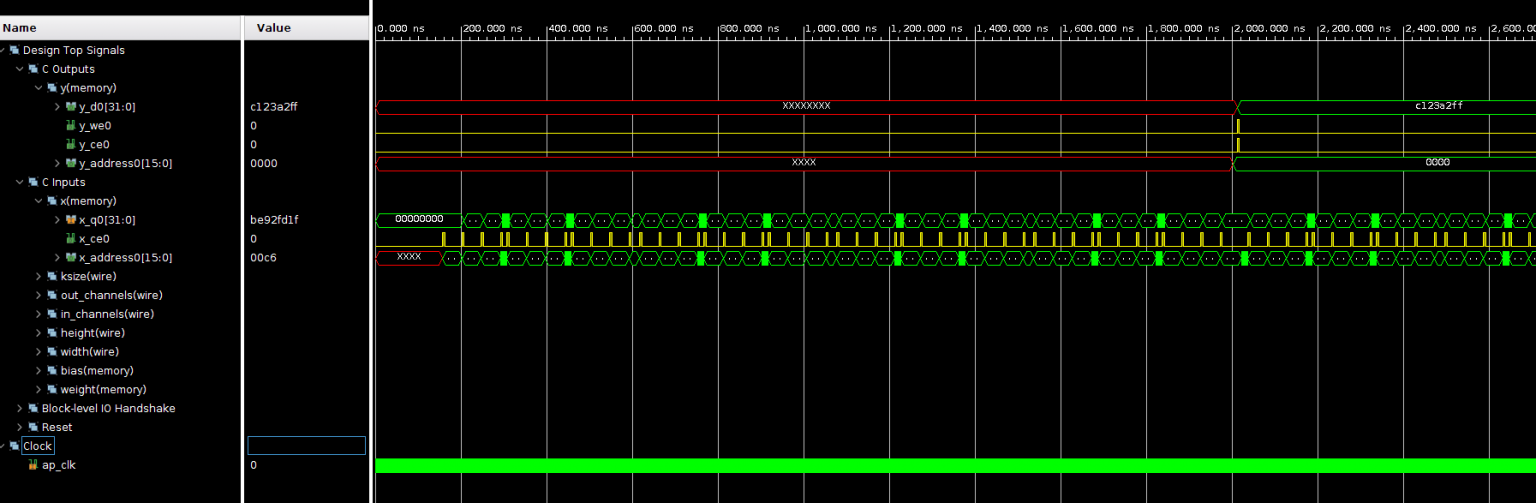1536x503 pixels.
Task: Click the Clock row value field
Action: (306, 446)
